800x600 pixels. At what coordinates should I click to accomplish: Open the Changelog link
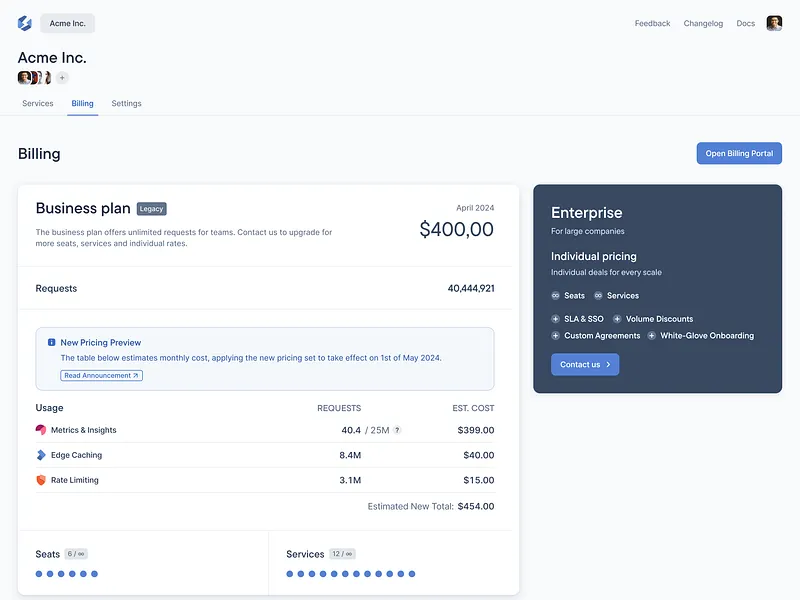[703, 23]
